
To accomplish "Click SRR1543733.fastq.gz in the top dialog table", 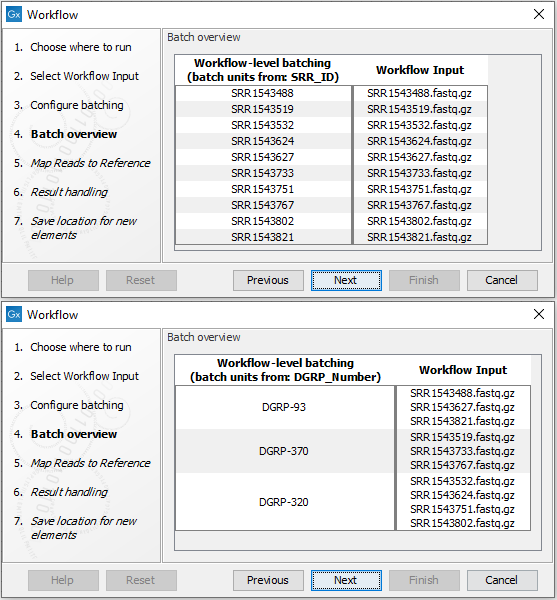I will click(x=420, y=173).
